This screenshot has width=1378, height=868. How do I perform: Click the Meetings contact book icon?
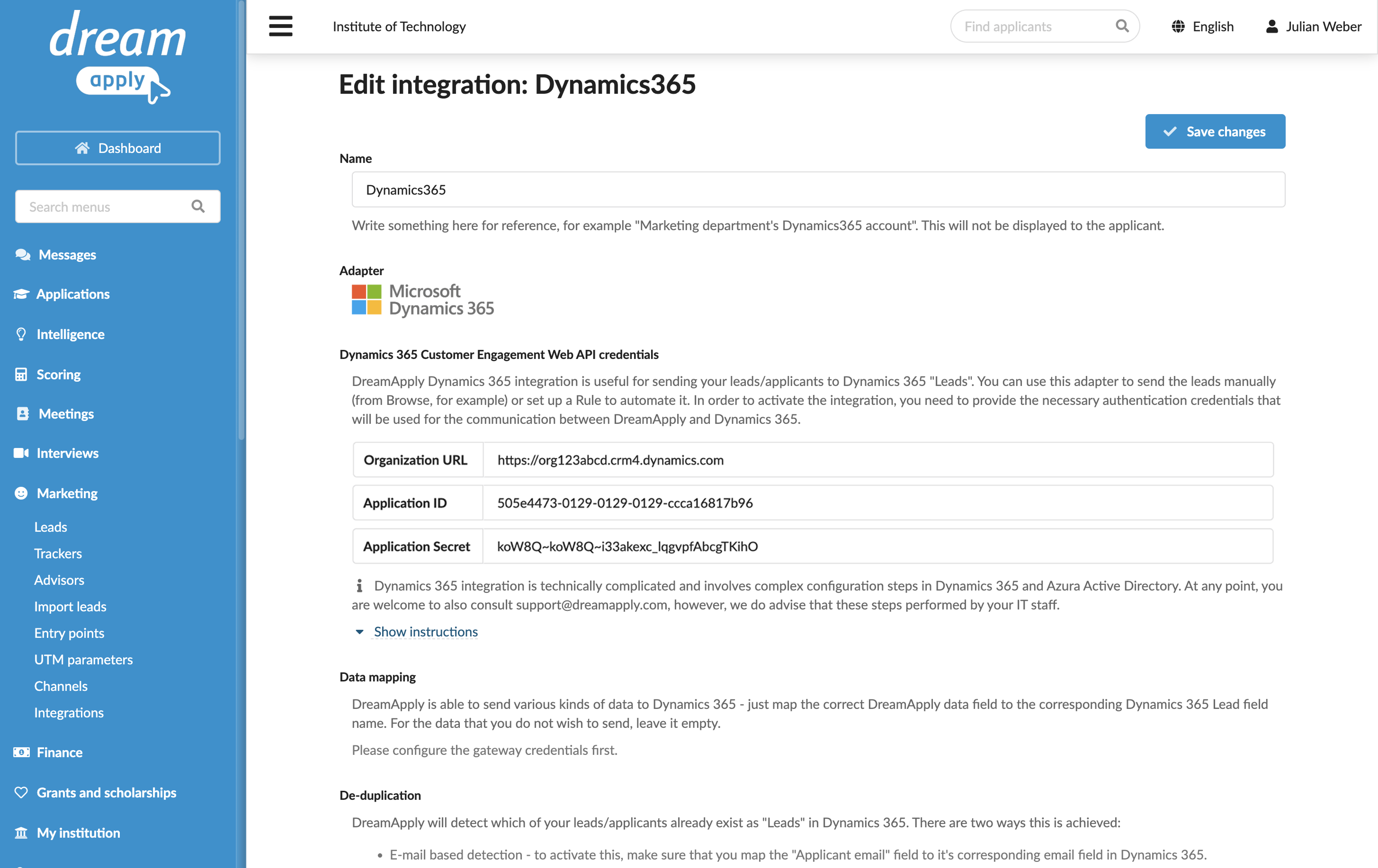point(22,414)
